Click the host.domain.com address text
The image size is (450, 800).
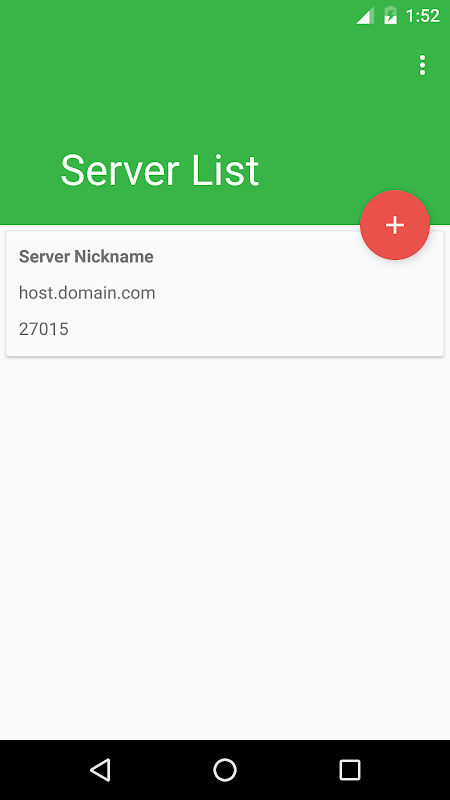pyautogui.click(x=87, y=293)
